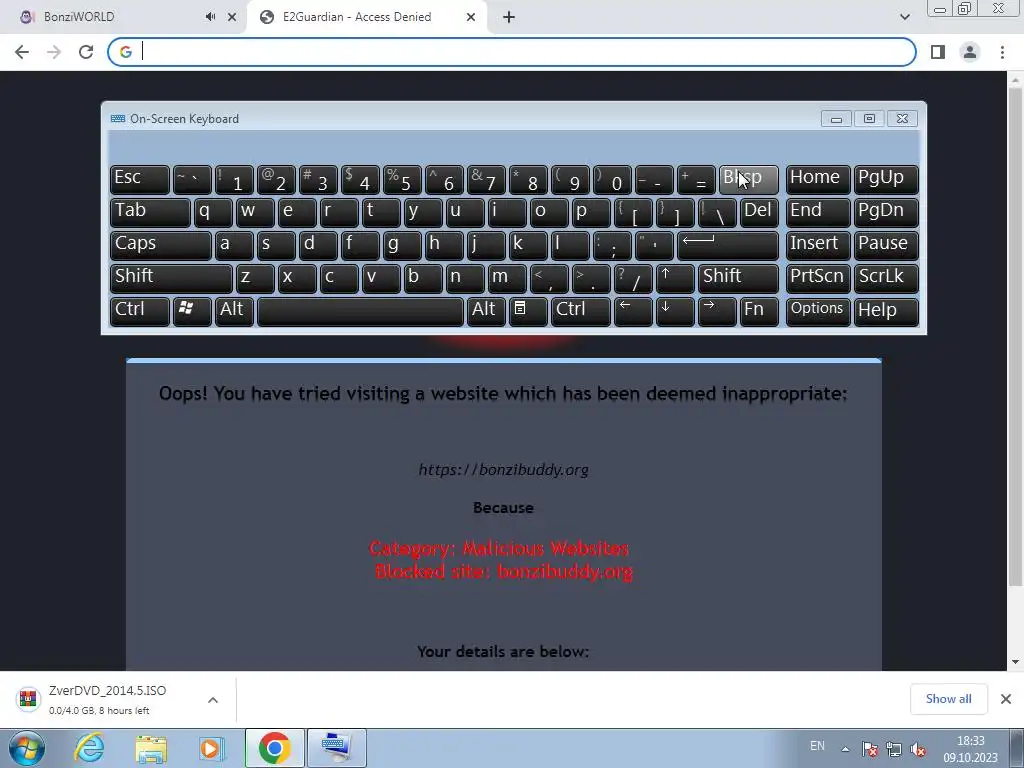
Task: Click the Pause key
Action: (886, 245)
